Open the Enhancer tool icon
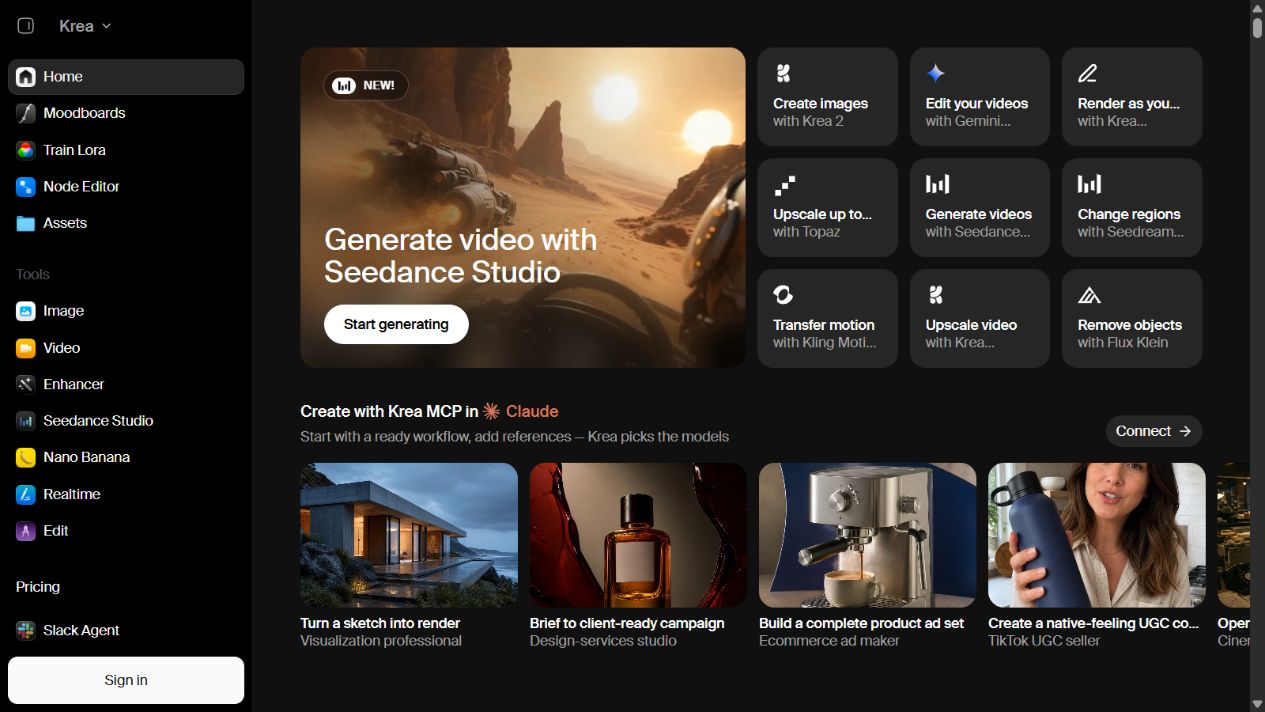1265x712 pixels. click(26, 384)
